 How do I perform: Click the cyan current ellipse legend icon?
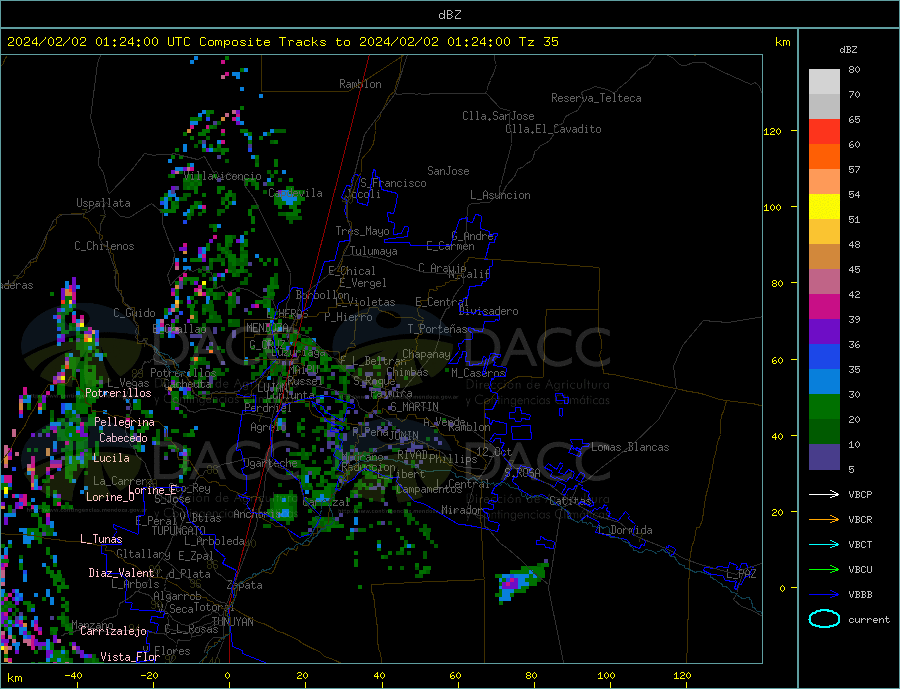(x=824, y=619)
